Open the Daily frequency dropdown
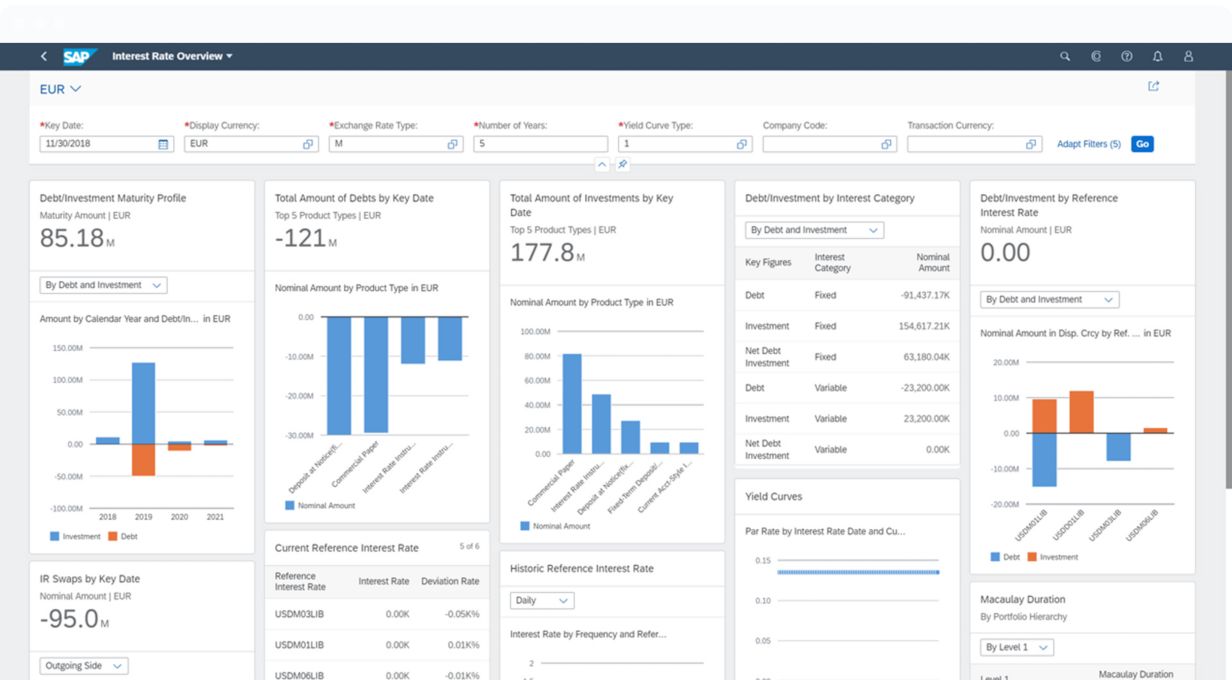Screen dimensions: 1232x680 click(x=542, y=601)
